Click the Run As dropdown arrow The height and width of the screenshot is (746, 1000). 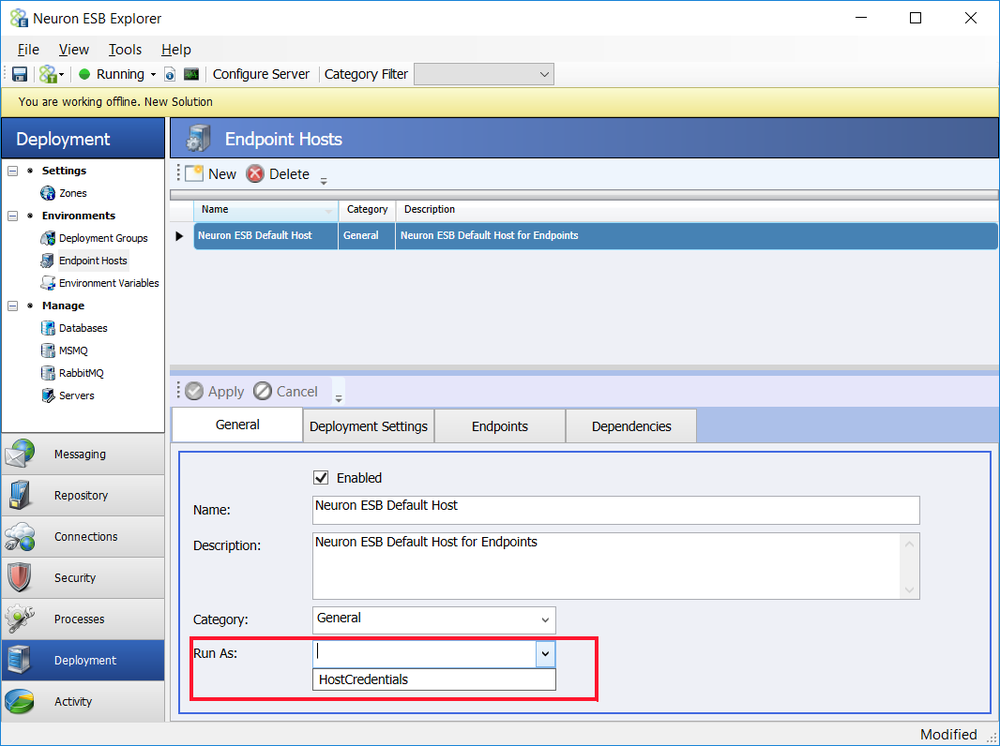click(x=545, y=654)
